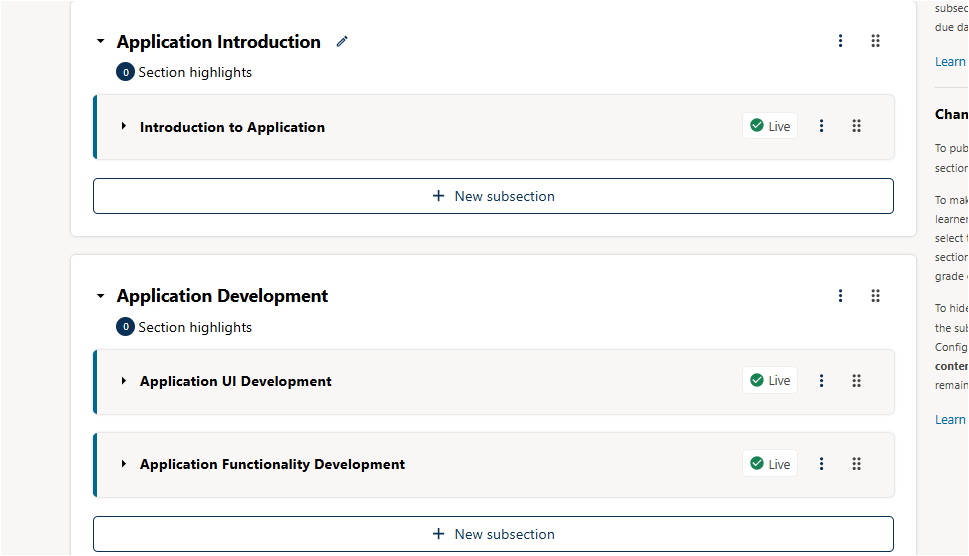Open Introduction to Application subsection options menu
Image resolution: width=969 pixels, height=556 pixels.
821,126
